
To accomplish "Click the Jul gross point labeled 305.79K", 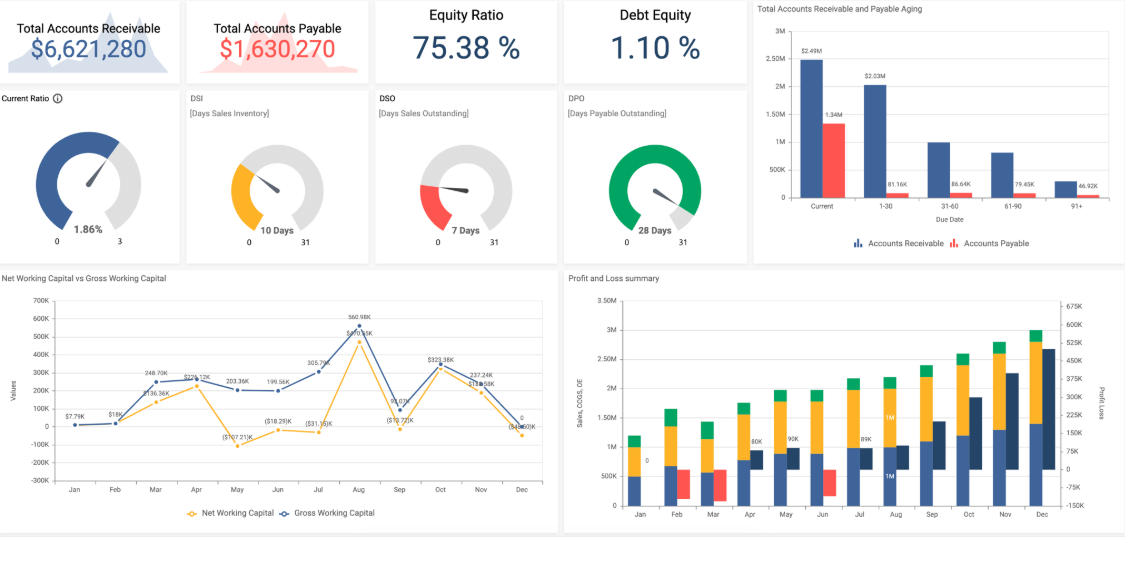I will click(319, 372).
